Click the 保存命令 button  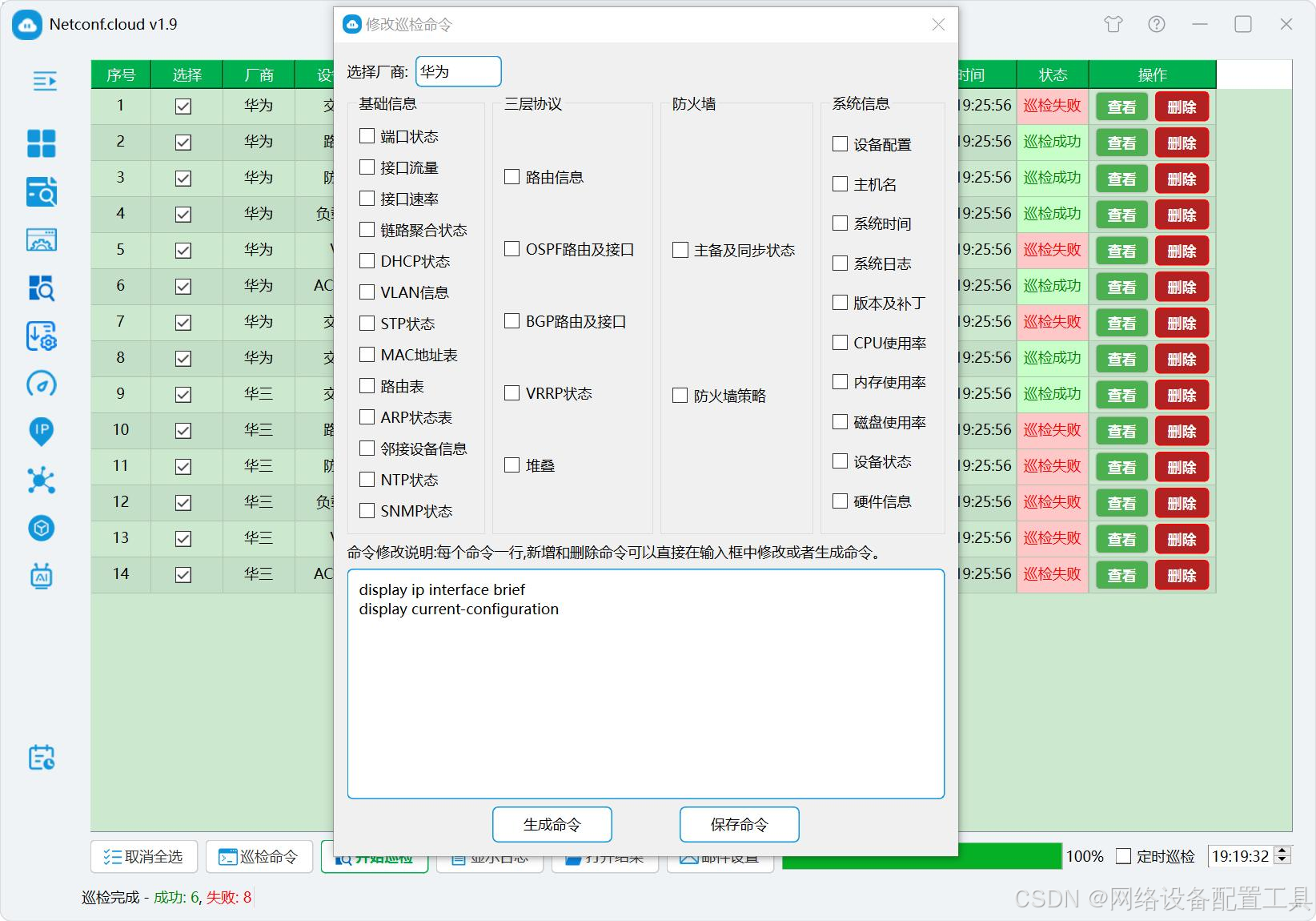(x=740, y=825)
